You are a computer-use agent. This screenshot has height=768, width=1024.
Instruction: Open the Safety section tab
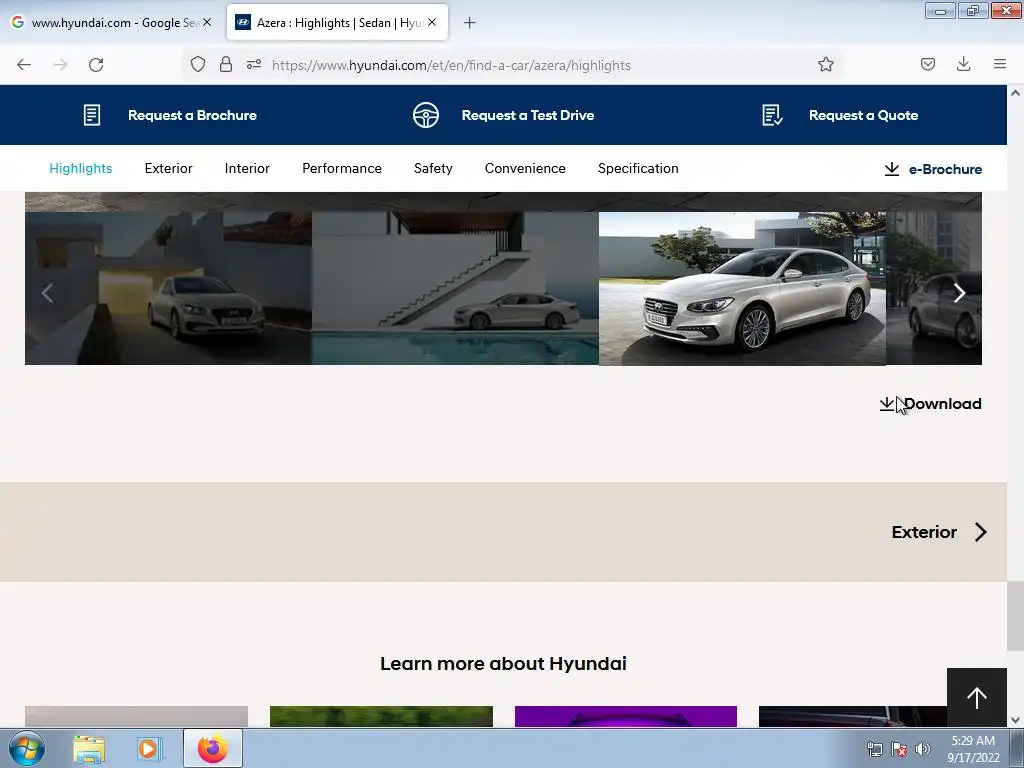(433, 168)
